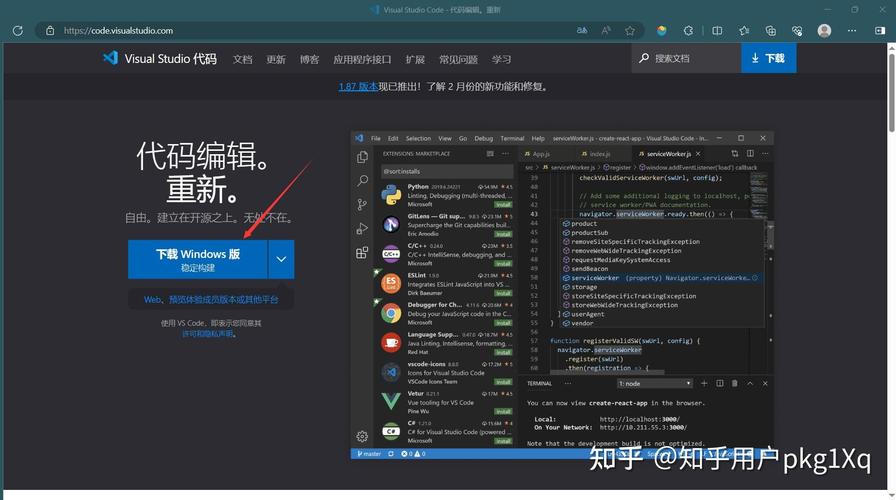Select serviceWorker.js tab in VS Code preview
This screenshot has width=896, height=500.
point(669,154)
